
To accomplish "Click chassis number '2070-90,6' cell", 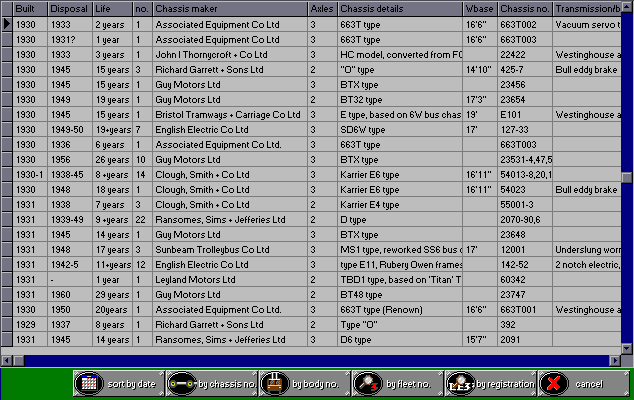I will (525, 220).
